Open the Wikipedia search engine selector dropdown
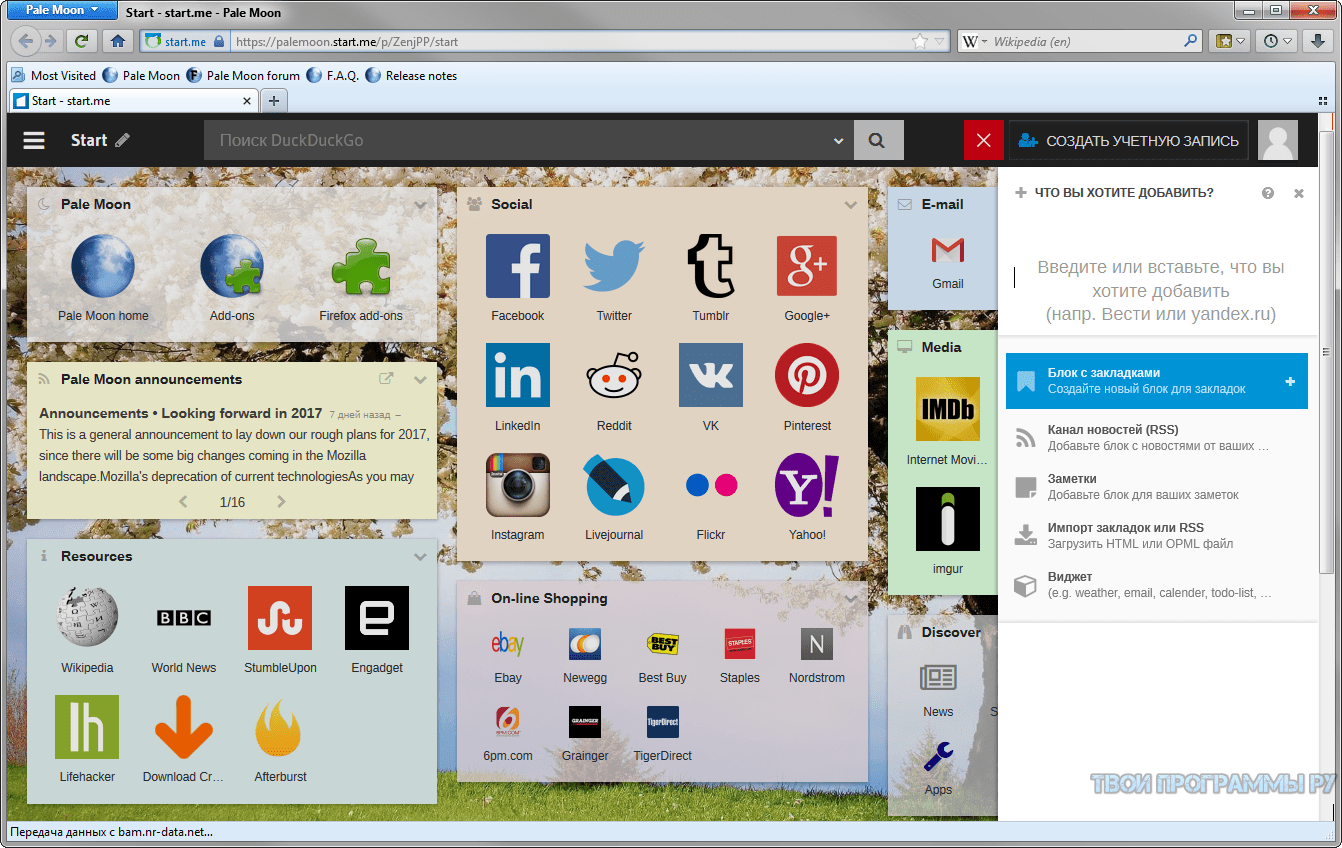The width and height of the screenshot is (1342, 848). click(x=975, y=41)
